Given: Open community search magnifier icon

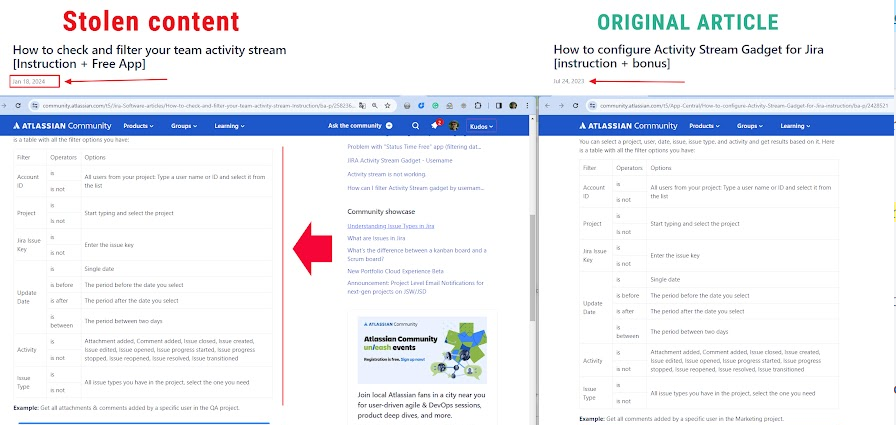Looking at the screenshot, I should 415,126.
